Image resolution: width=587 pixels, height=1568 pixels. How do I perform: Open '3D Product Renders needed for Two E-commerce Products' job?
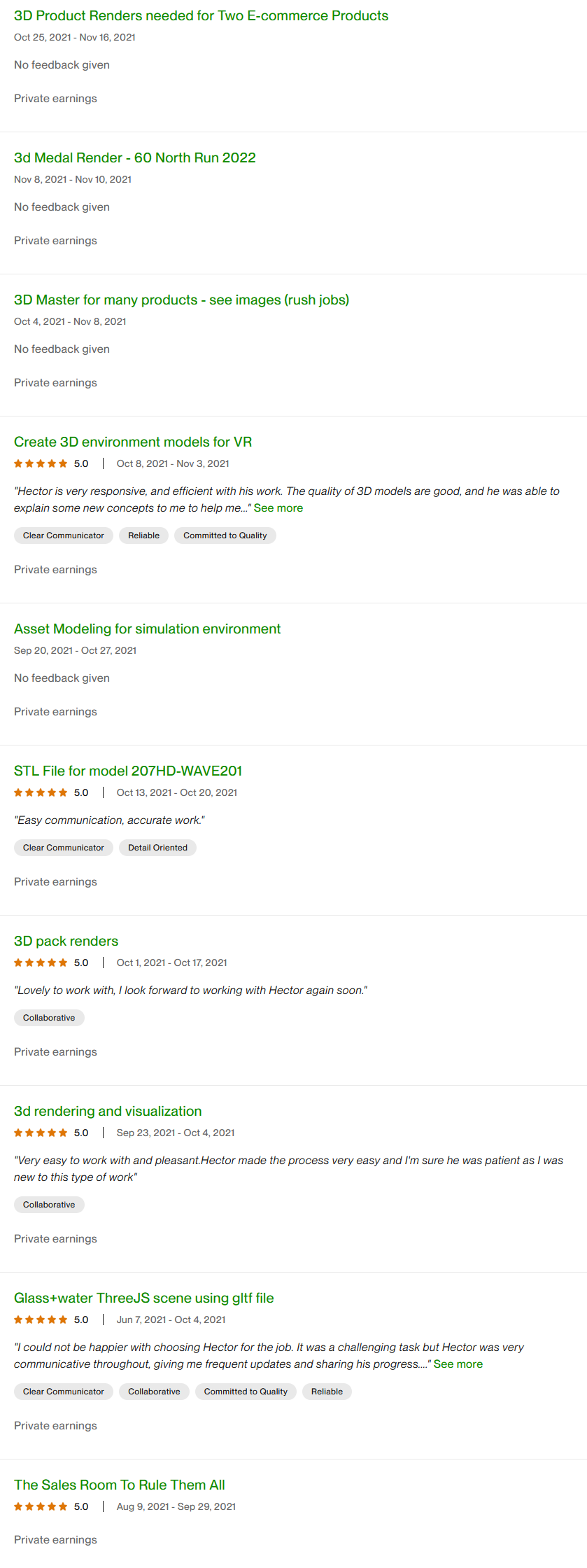[201, 15]
